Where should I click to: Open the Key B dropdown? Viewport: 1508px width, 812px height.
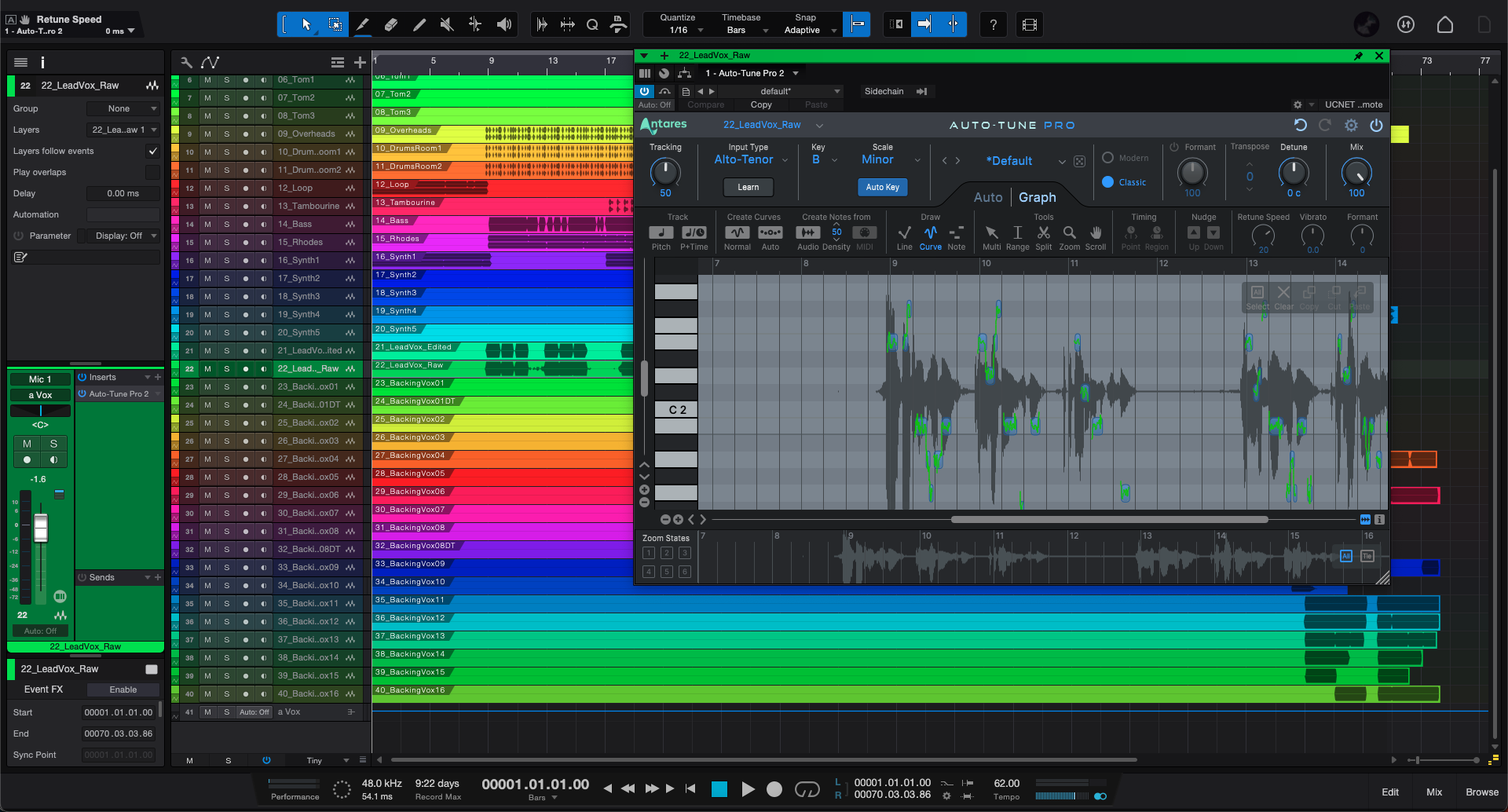(824, 159)
